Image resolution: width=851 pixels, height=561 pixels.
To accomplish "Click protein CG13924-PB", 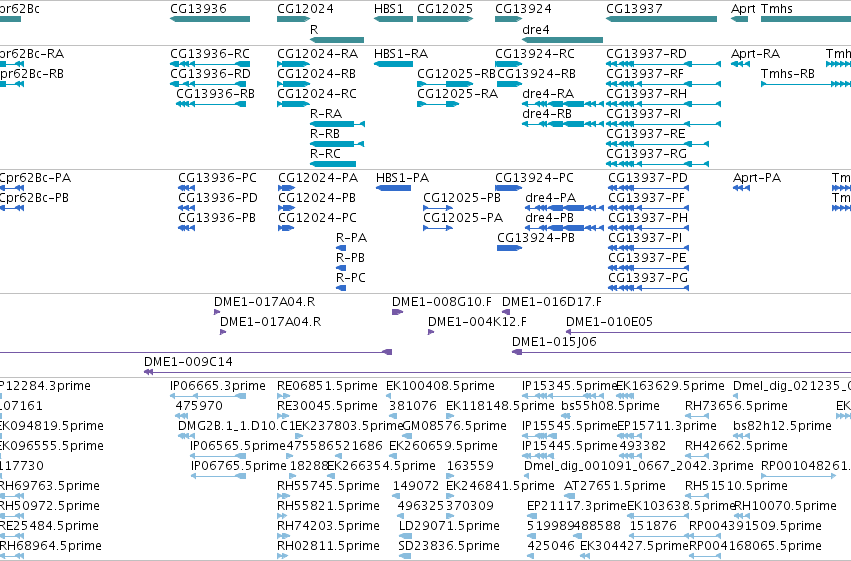I will click(x=536, y=238).
